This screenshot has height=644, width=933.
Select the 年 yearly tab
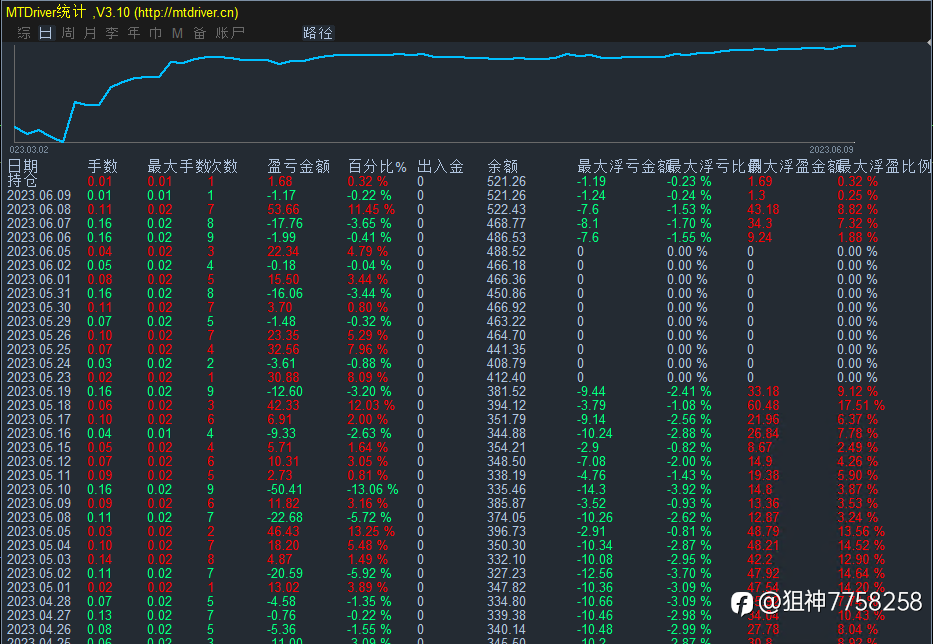pos(134,33)
